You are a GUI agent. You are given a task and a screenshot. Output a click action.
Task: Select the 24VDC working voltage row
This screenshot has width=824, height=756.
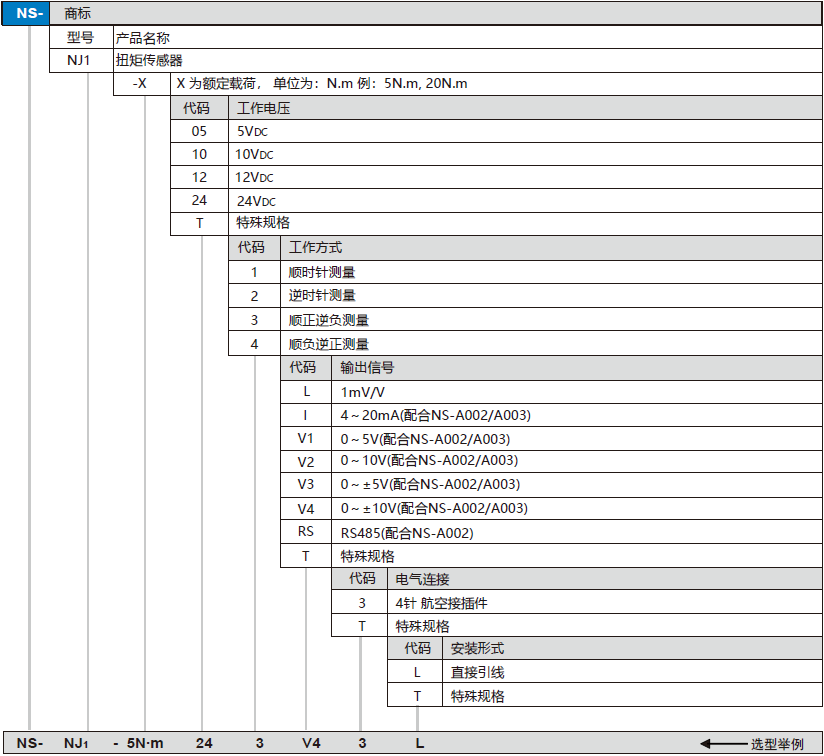[254, 200]
